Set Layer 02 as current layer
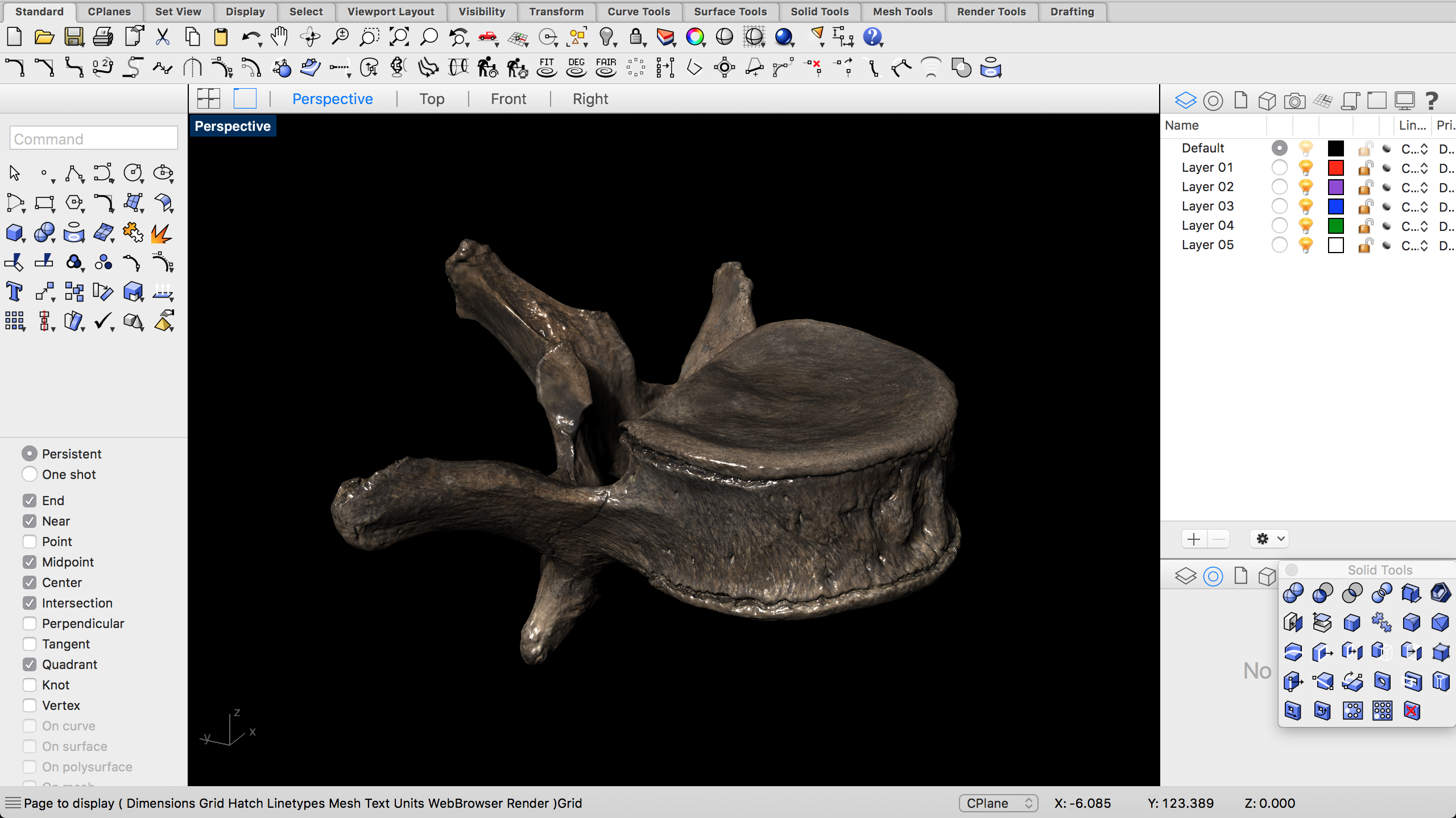 tap(1279, 187)
